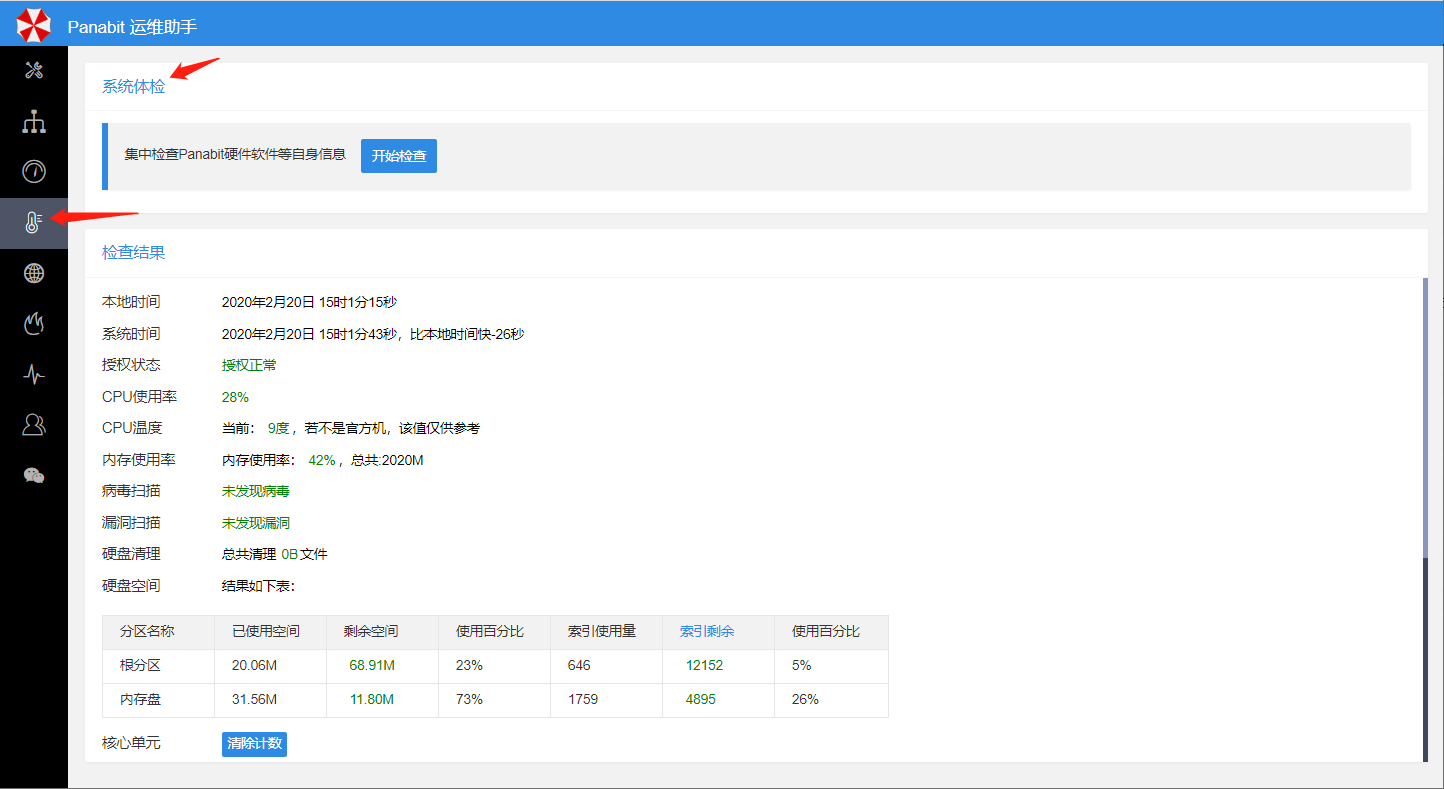The width and height of the screenshot is (1444, 789).
Task: Click the 清除计数 button
Action: pos(254,744)
